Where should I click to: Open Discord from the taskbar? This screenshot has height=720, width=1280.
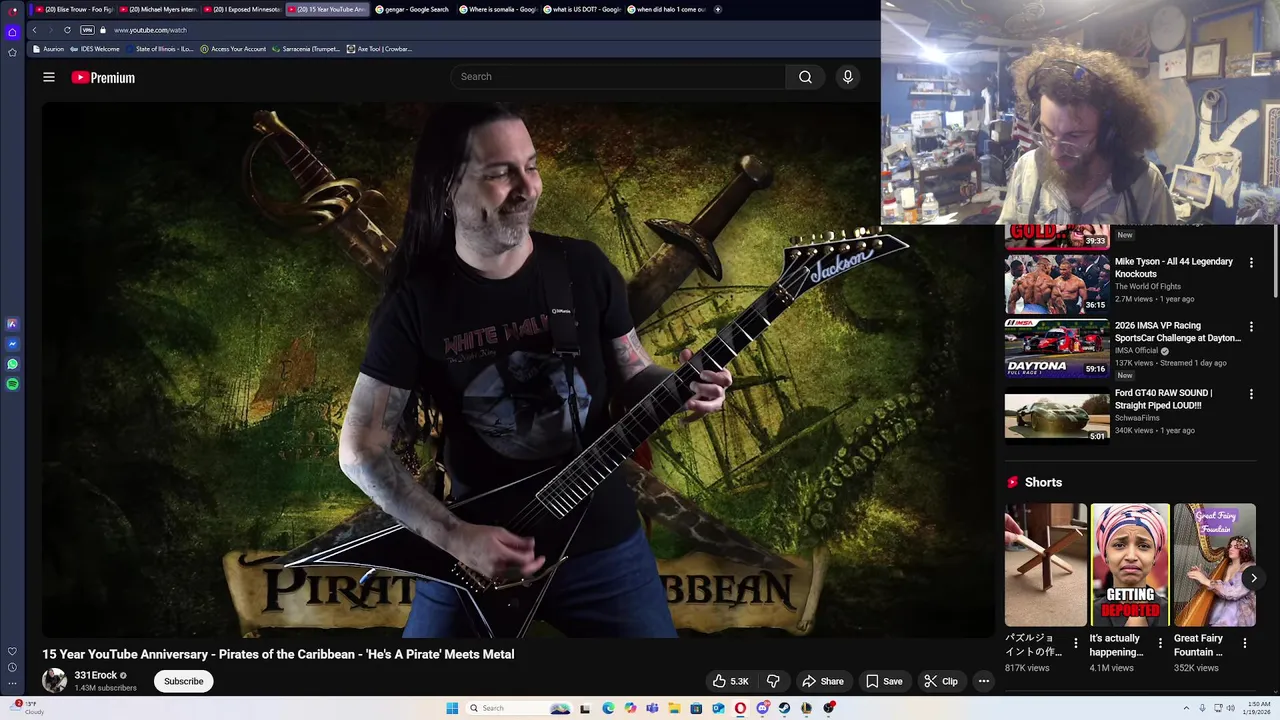(x=763, y=708)
